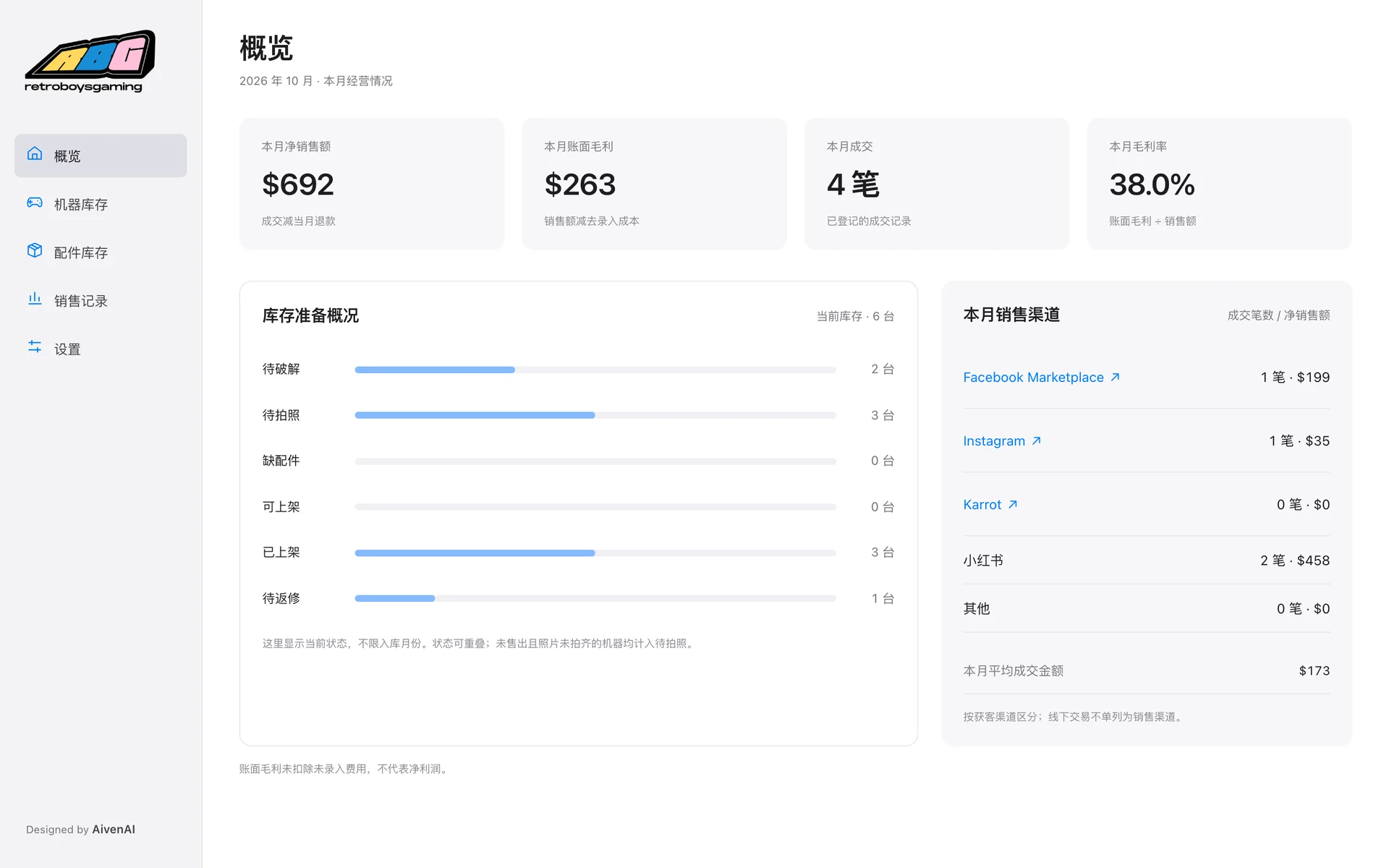Switch to 销售记录 page

pyautogui.click(x=101, y=300)
